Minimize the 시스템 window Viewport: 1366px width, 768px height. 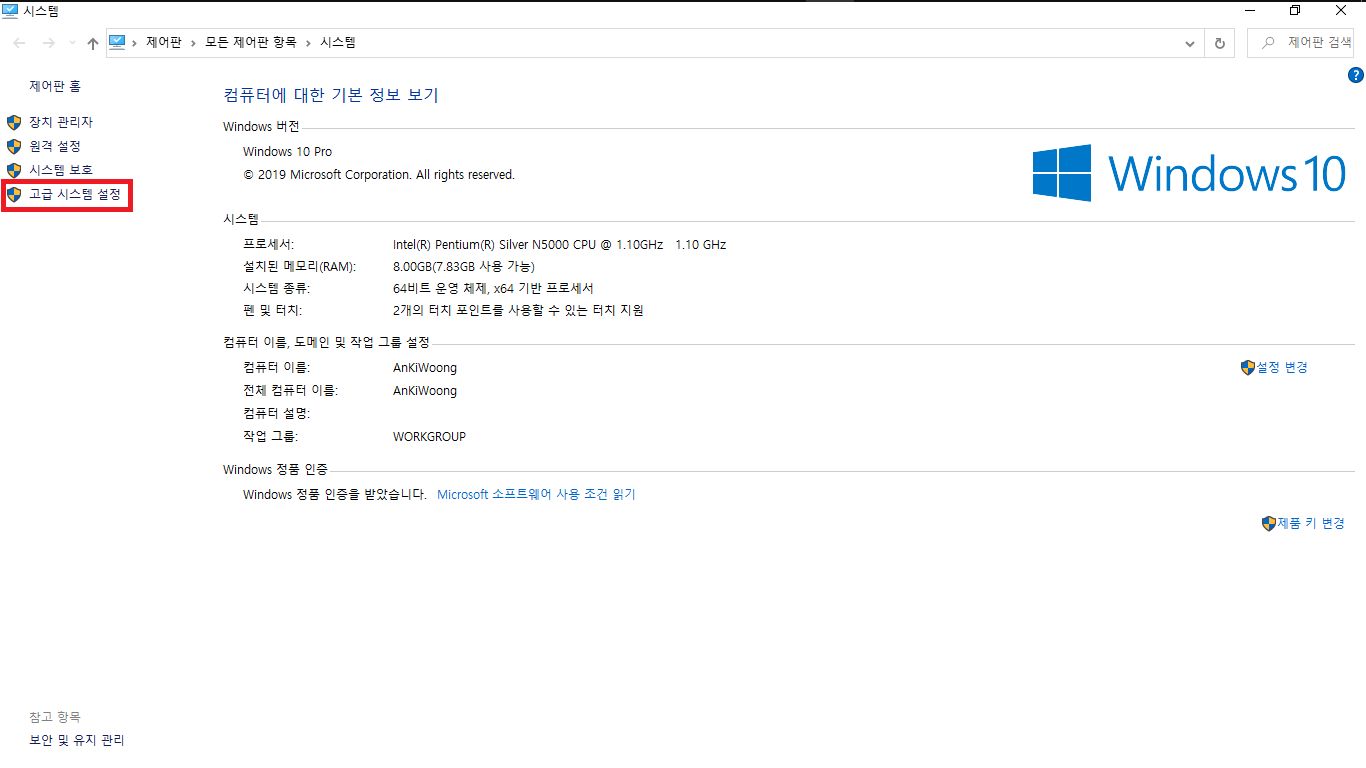coord(1250,10)
